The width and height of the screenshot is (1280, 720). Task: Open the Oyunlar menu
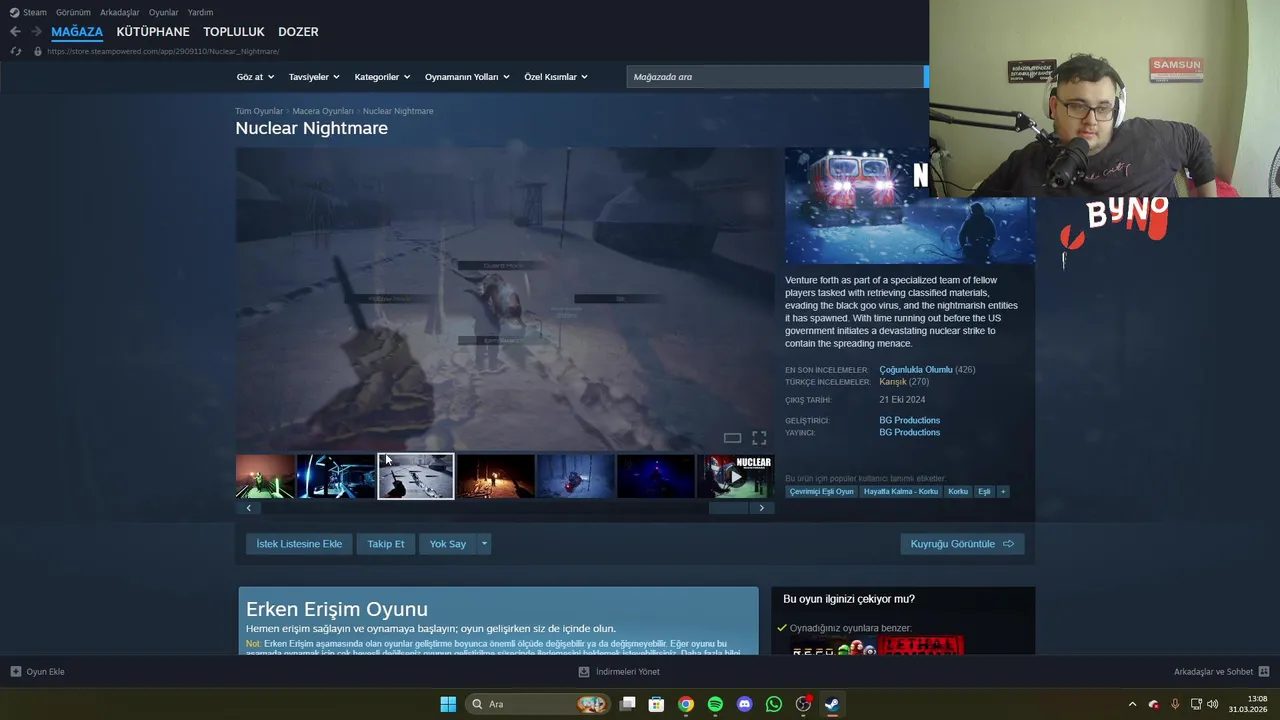(163, 12)
